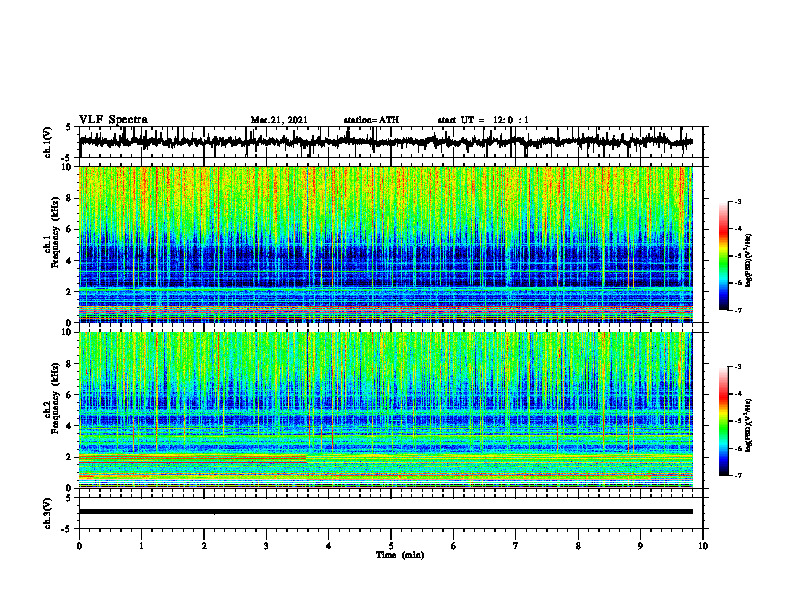Click the ch.2 colorbar's "log(PSD)" units label
The image size is (792, 612).
coord(749,425)
